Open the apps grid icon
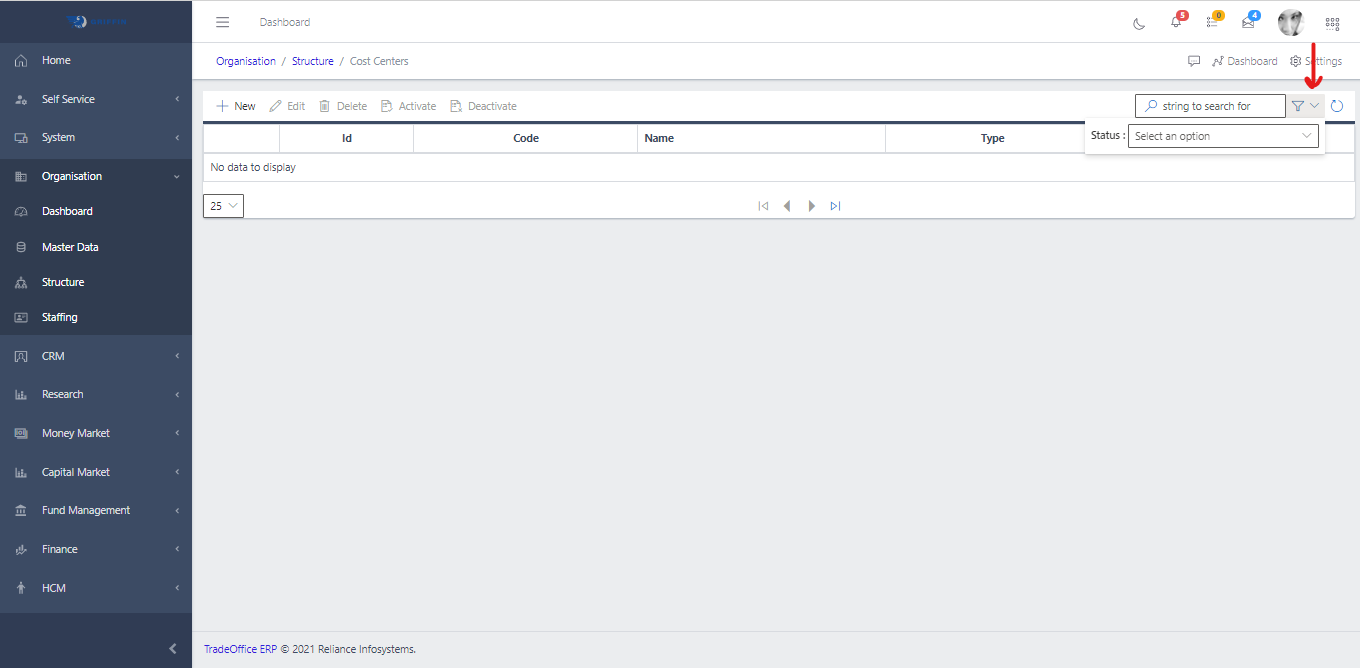1360x668 pixels. 1332,23
